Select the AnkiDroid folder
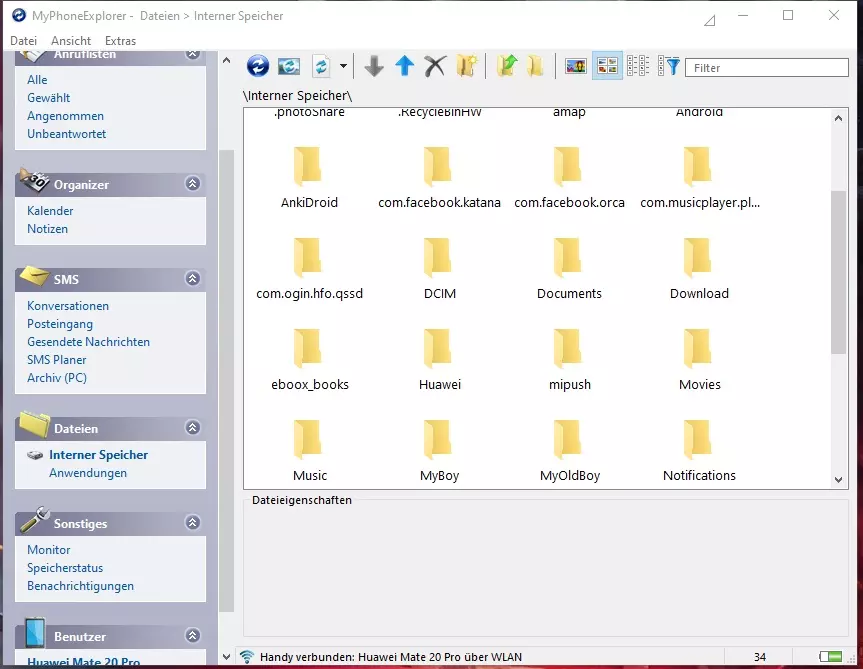Image resolution: width=863 pixels, height=669 pixels. tap(309, 178)
